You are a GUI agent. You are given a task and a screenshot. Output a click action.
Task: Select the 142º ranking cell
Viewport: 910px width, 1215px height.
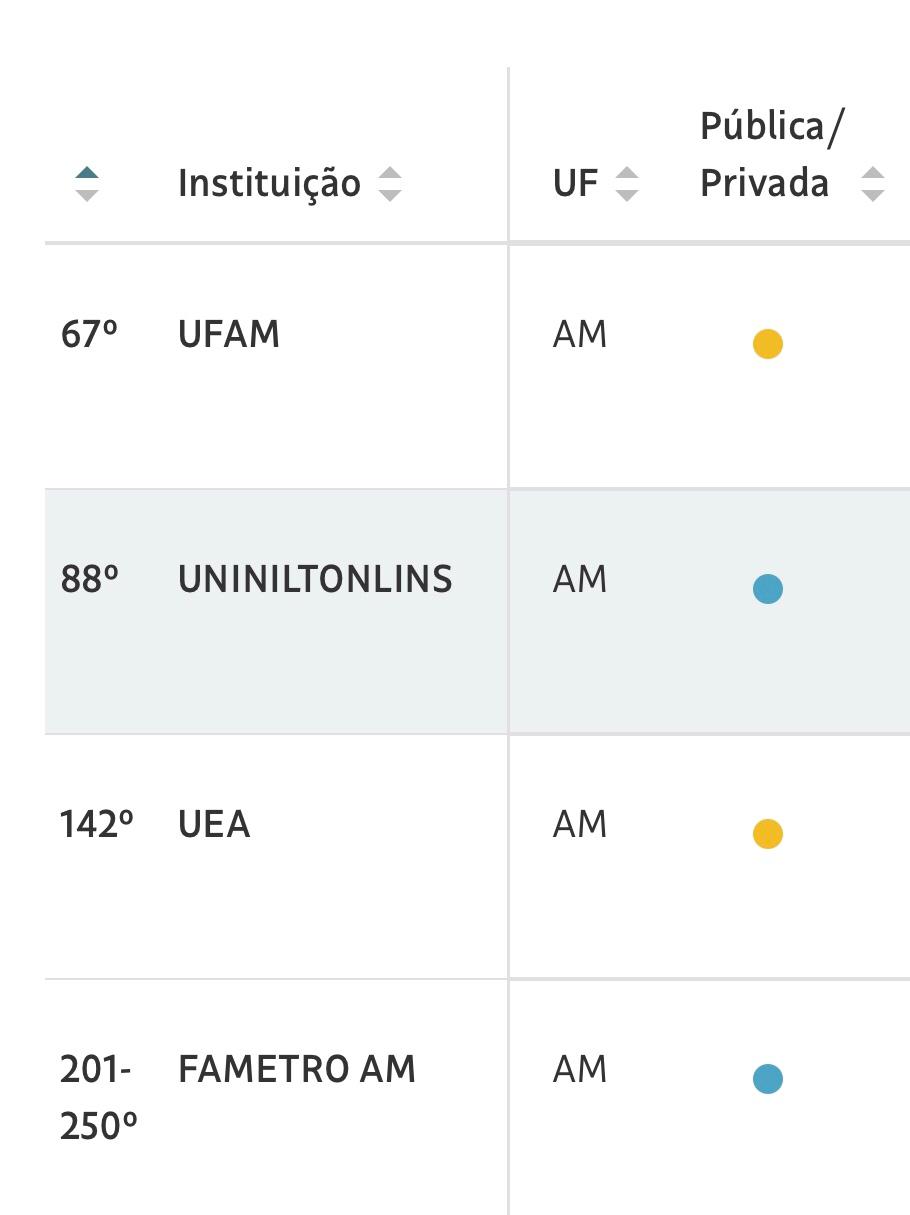[96, 825]
